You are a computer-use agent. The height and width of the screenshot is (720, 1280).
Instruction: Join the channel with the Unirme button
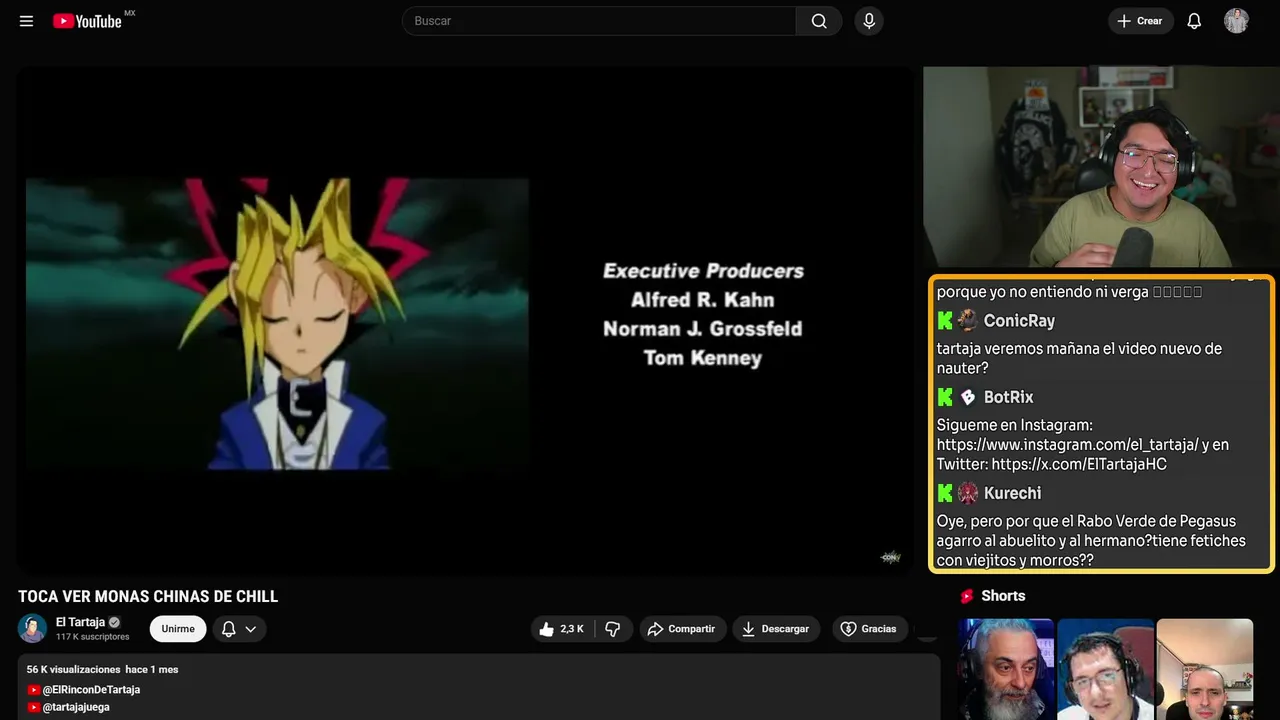(x=178, y=629)
